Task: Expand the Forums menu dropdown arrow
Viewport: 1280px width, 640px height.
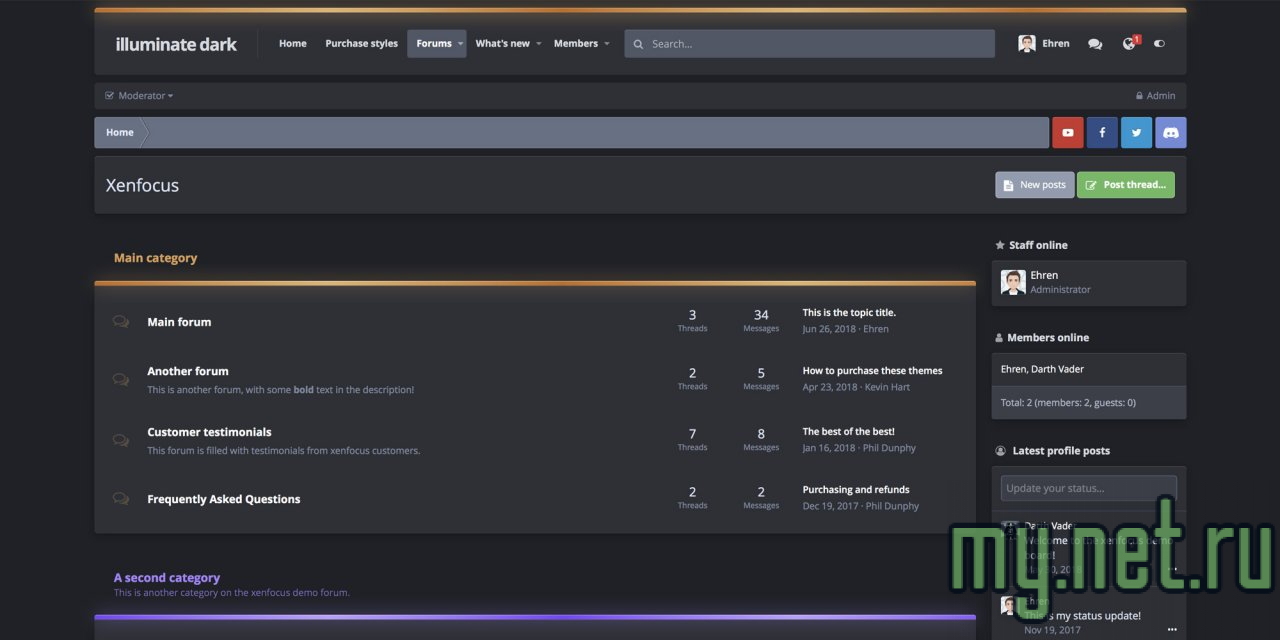Action: (460, 44)
